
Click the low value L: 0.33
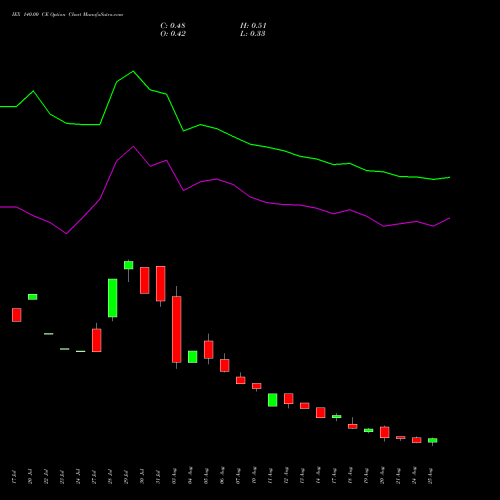pos(253,34)
